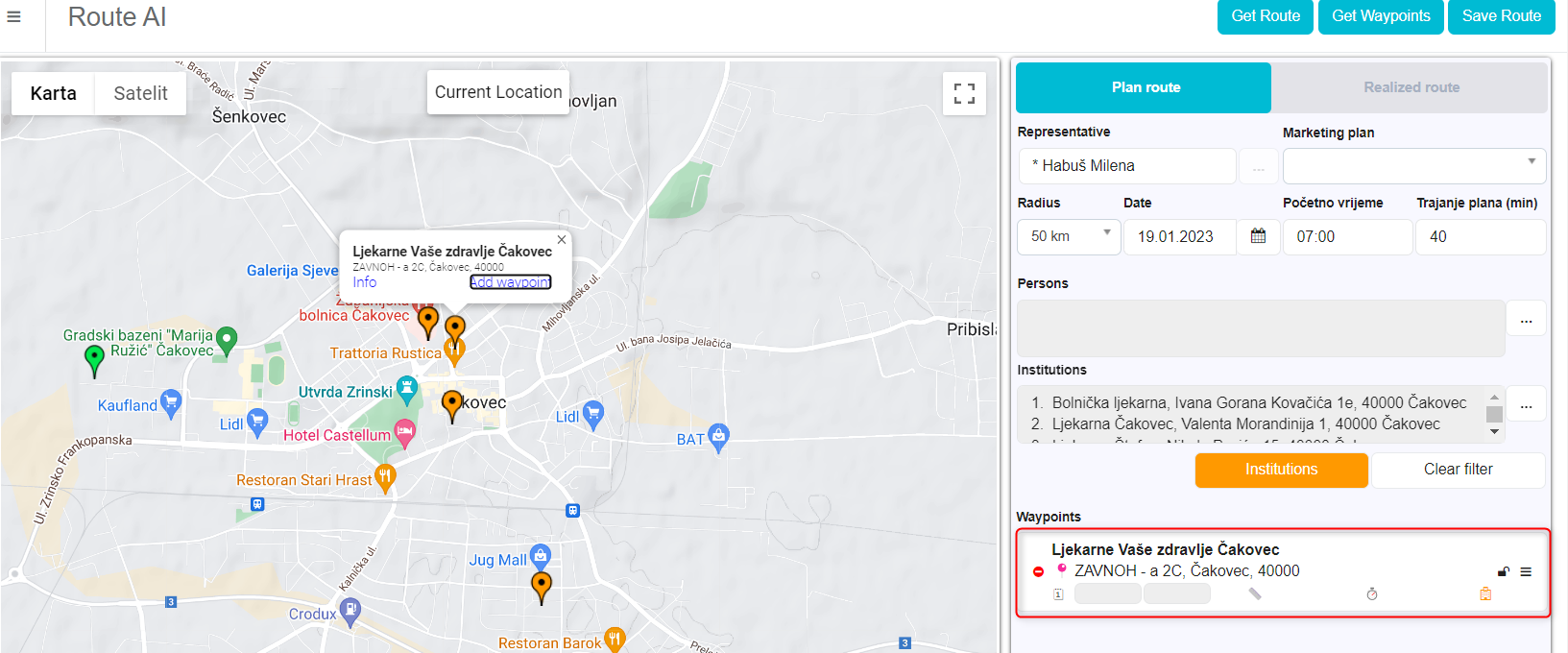Click the orange building icon in waypoint
This screenshot has height=653, width=1568.
pyautogui.click(x=1485, y=594)
